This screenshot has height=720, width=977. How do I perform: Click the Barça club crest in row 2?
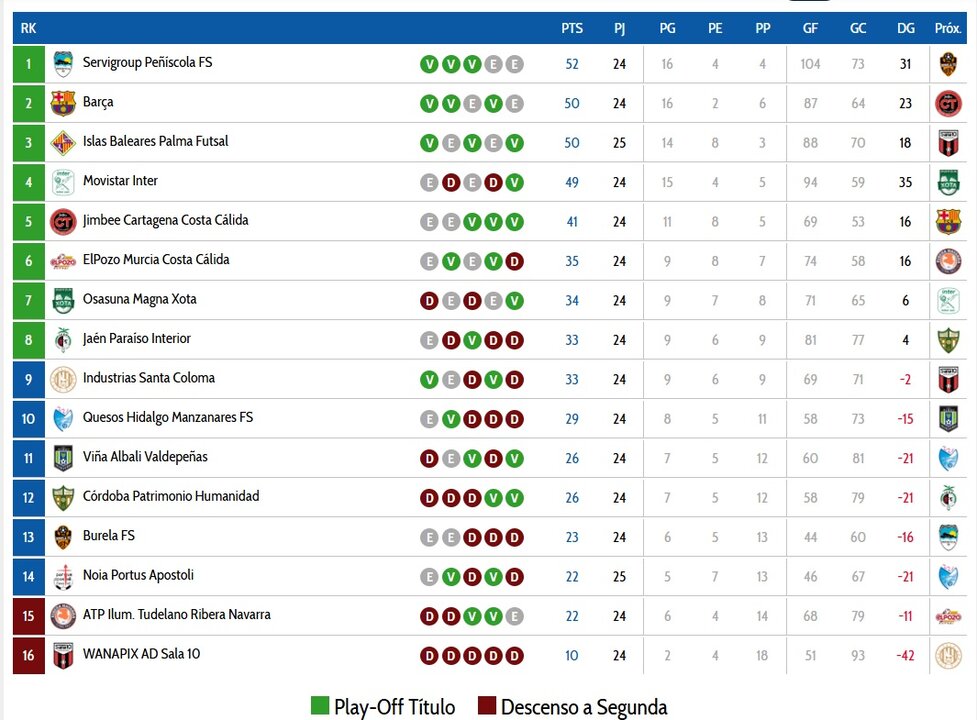point(63,103)
